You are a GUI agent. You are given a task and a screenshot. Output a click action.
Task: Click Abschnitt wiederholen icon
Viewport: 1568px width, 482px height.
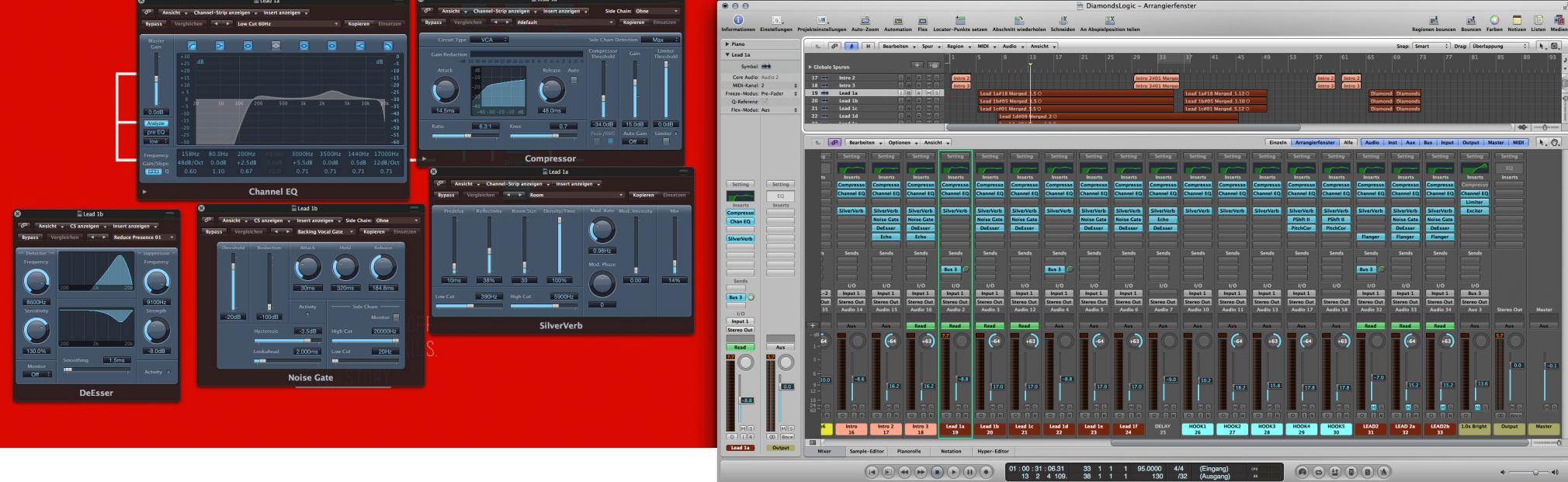pos(1018,20)
